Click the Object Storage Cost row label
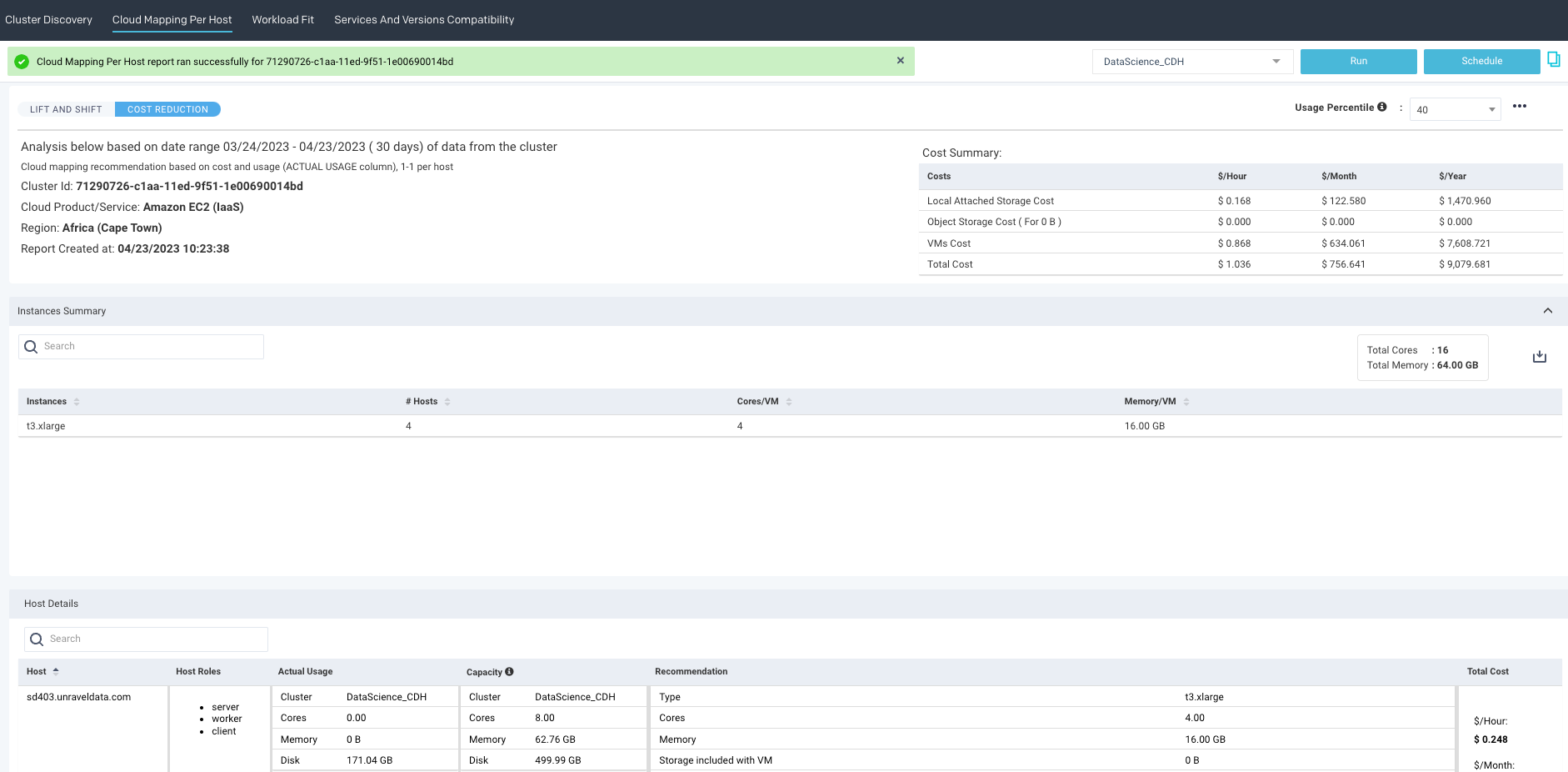This screenshot has width=1568, height=772. (x=994, y=222)
